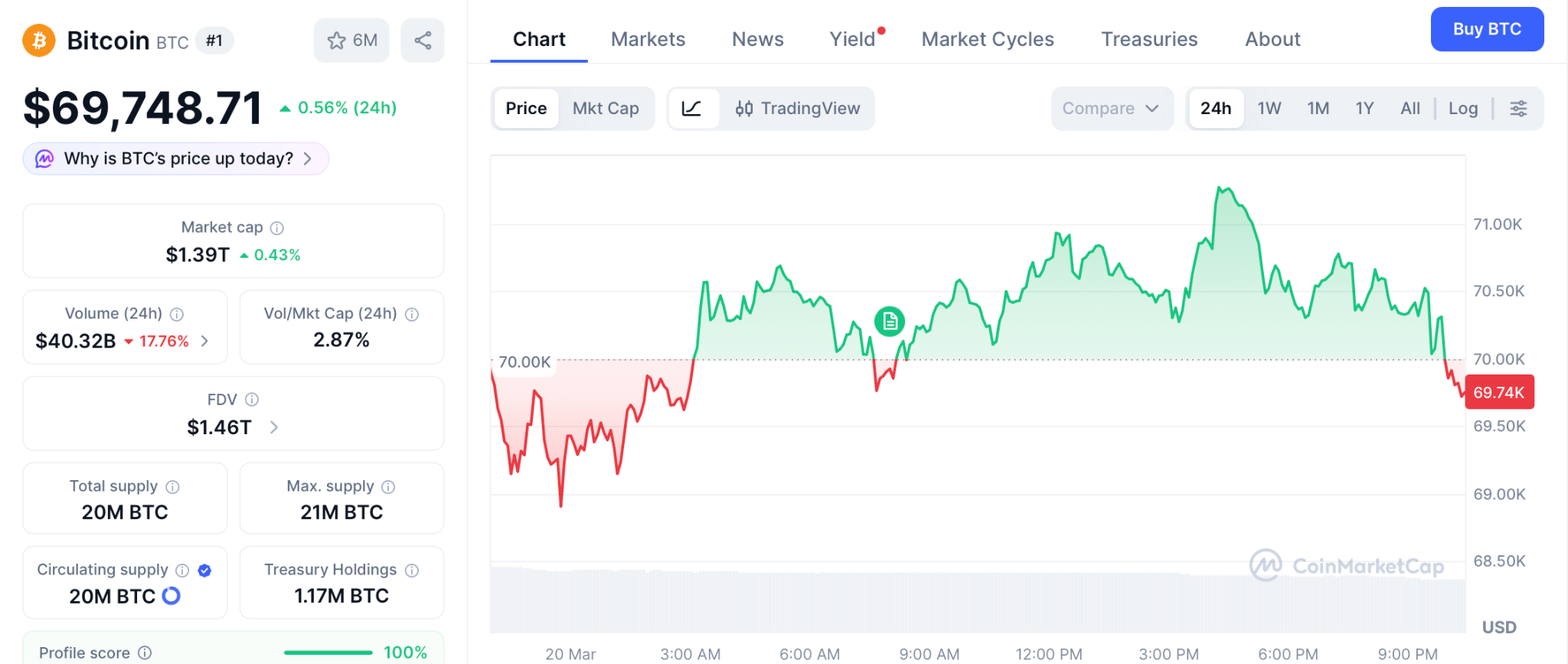This screenshot has width=1568, height=664.
Task: Click the Buy BTC button
Action: pyautogui.click(x=1486, y=30)
